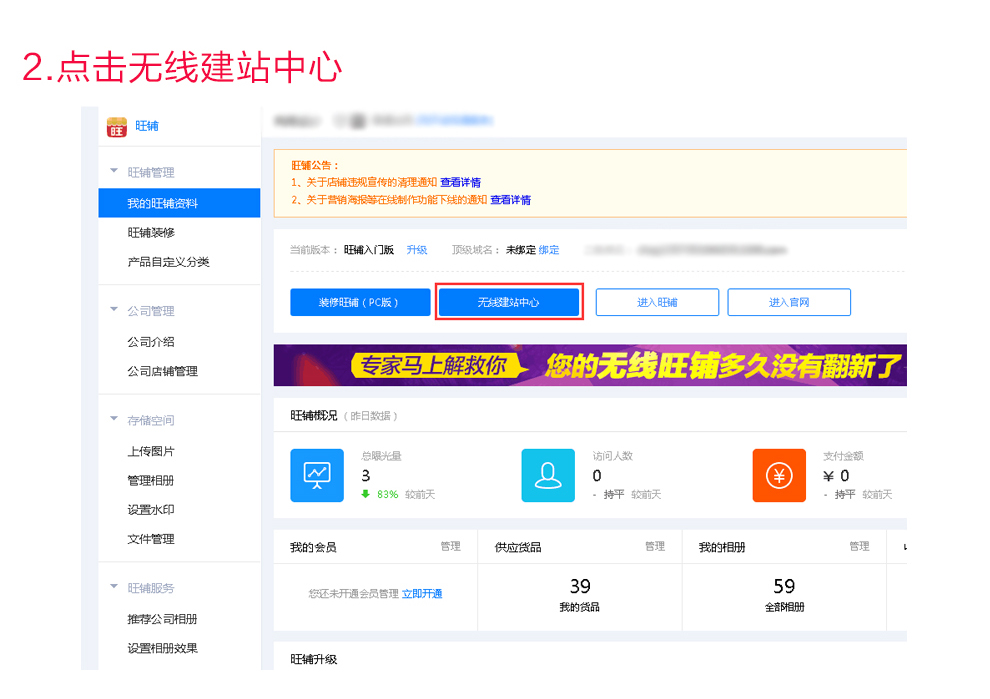Click the 进入旺铺 button
Viewport: 990px width, 699px height.
[657, 302]
